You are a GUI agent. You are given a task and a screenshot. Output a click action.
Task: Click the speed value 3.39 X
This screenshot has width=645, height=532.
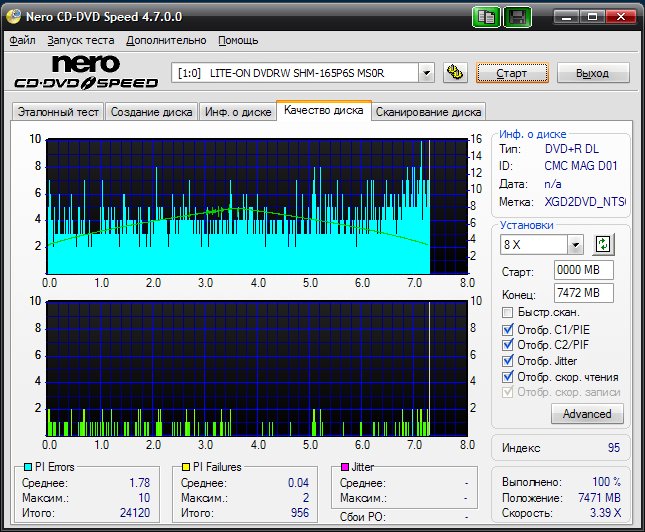605,513
